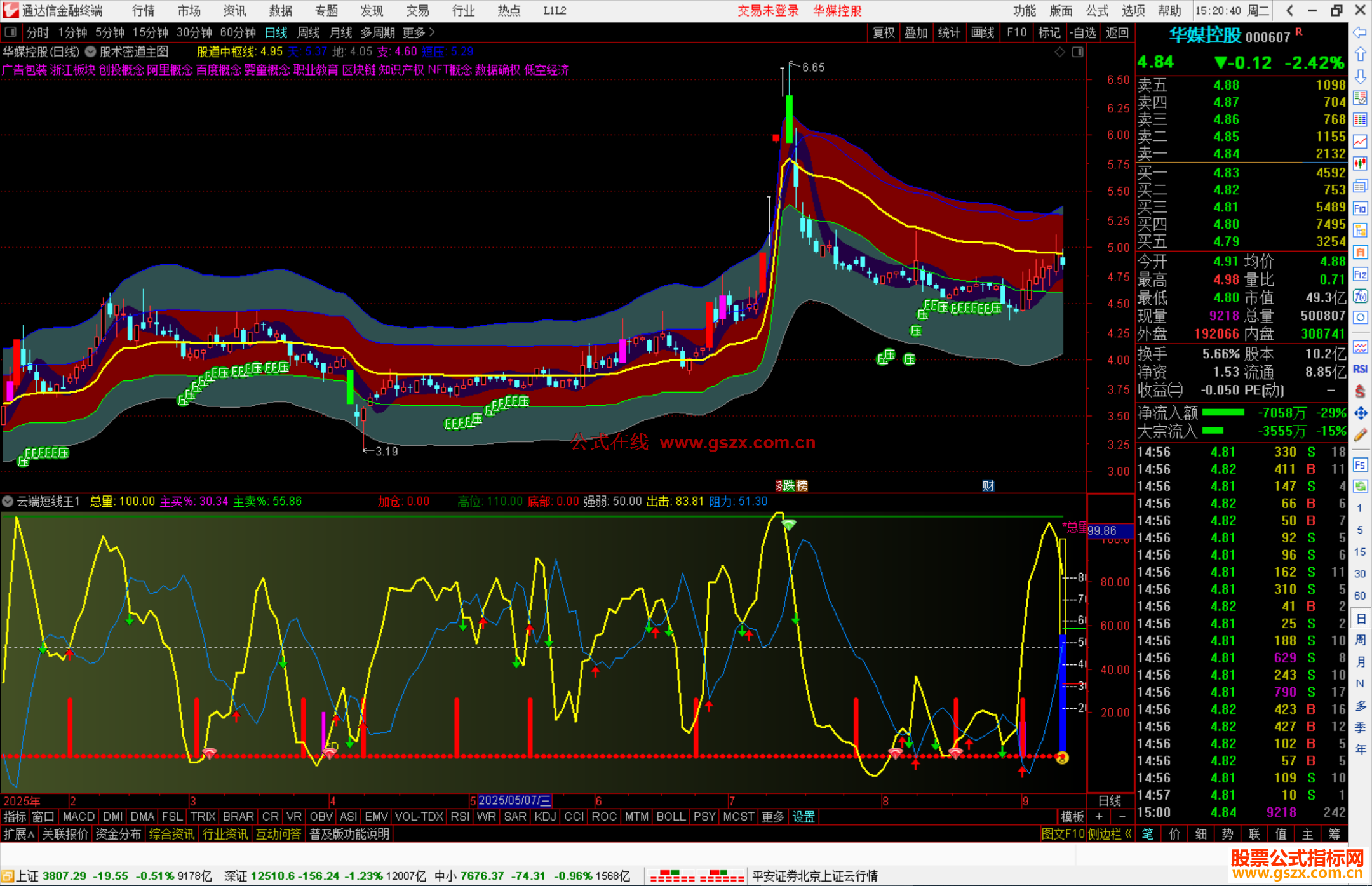Open the tree structure icon in sidebar

1360,230
